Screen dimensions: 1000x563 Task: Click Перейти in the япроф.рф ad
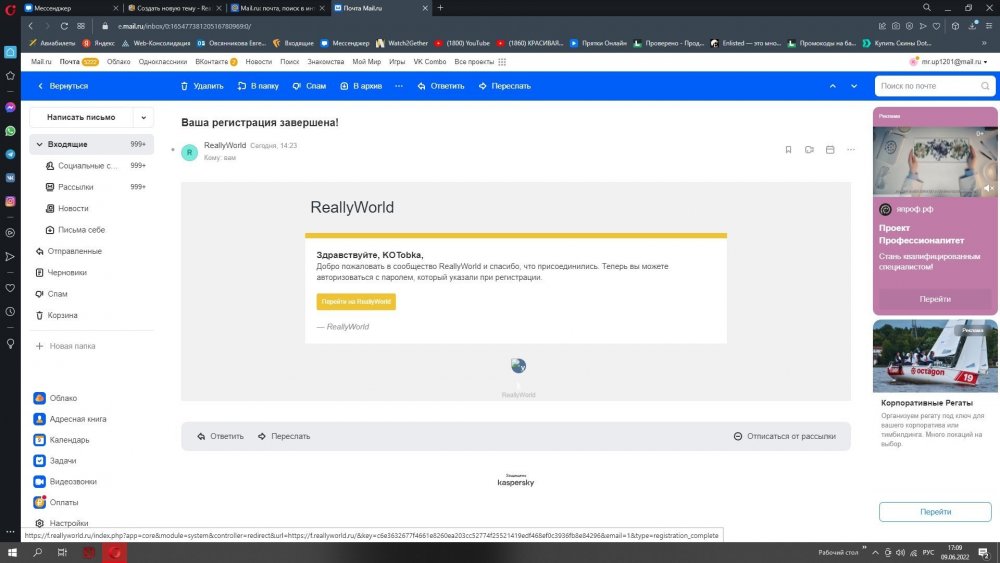coord(935,299)
